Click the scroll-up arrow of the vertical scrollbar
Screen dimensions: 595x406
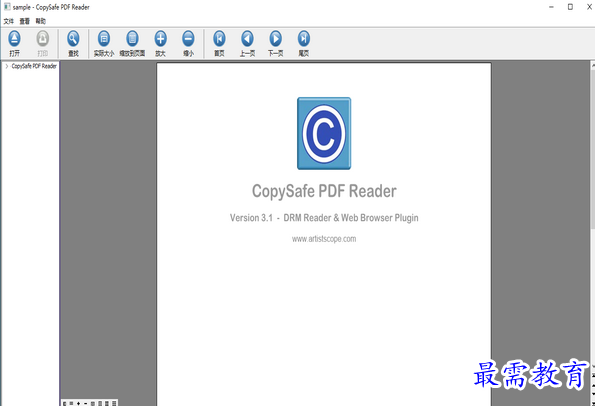593,66
